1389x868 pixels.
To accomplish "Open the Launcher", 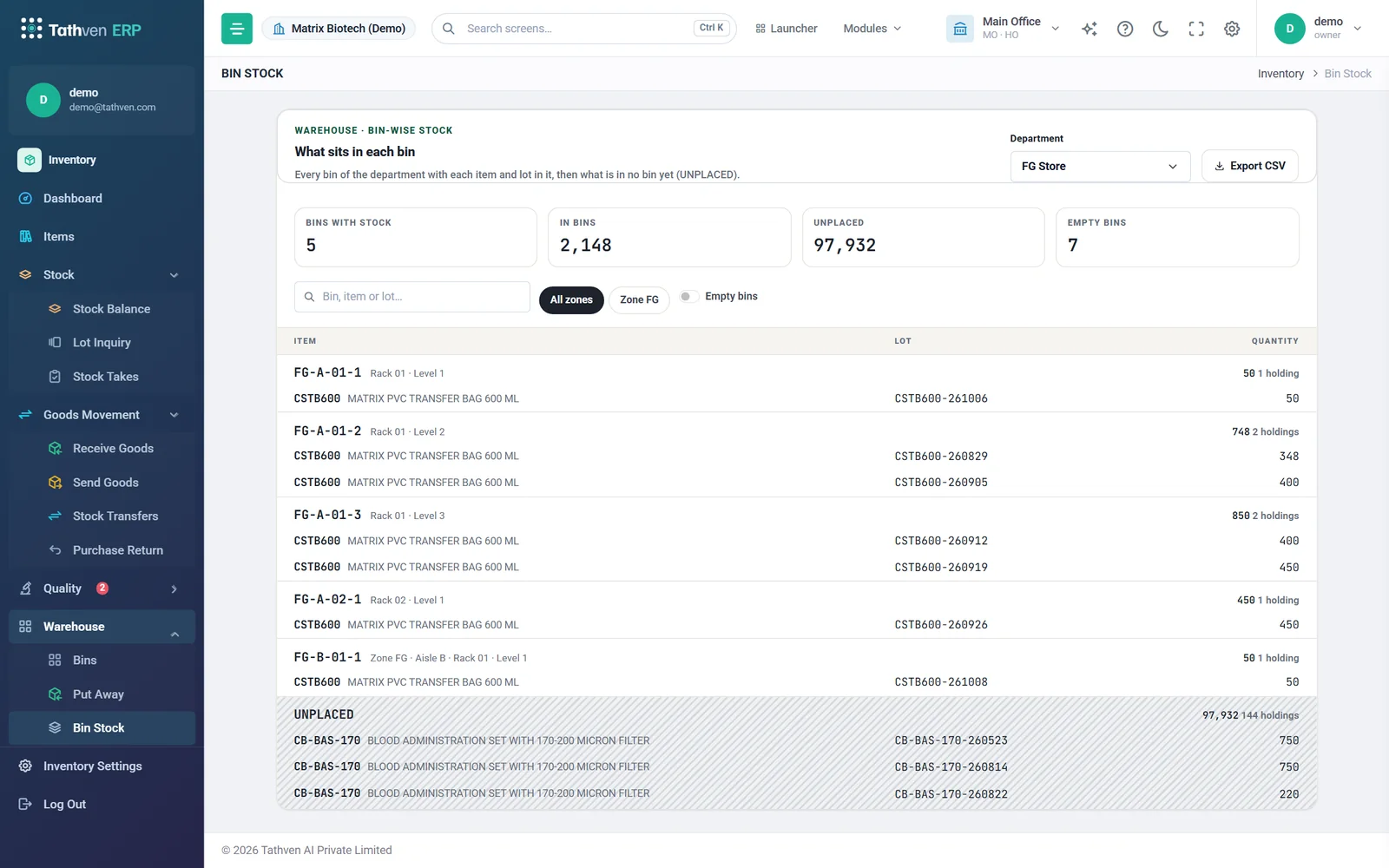I will (x=787, y=29).
